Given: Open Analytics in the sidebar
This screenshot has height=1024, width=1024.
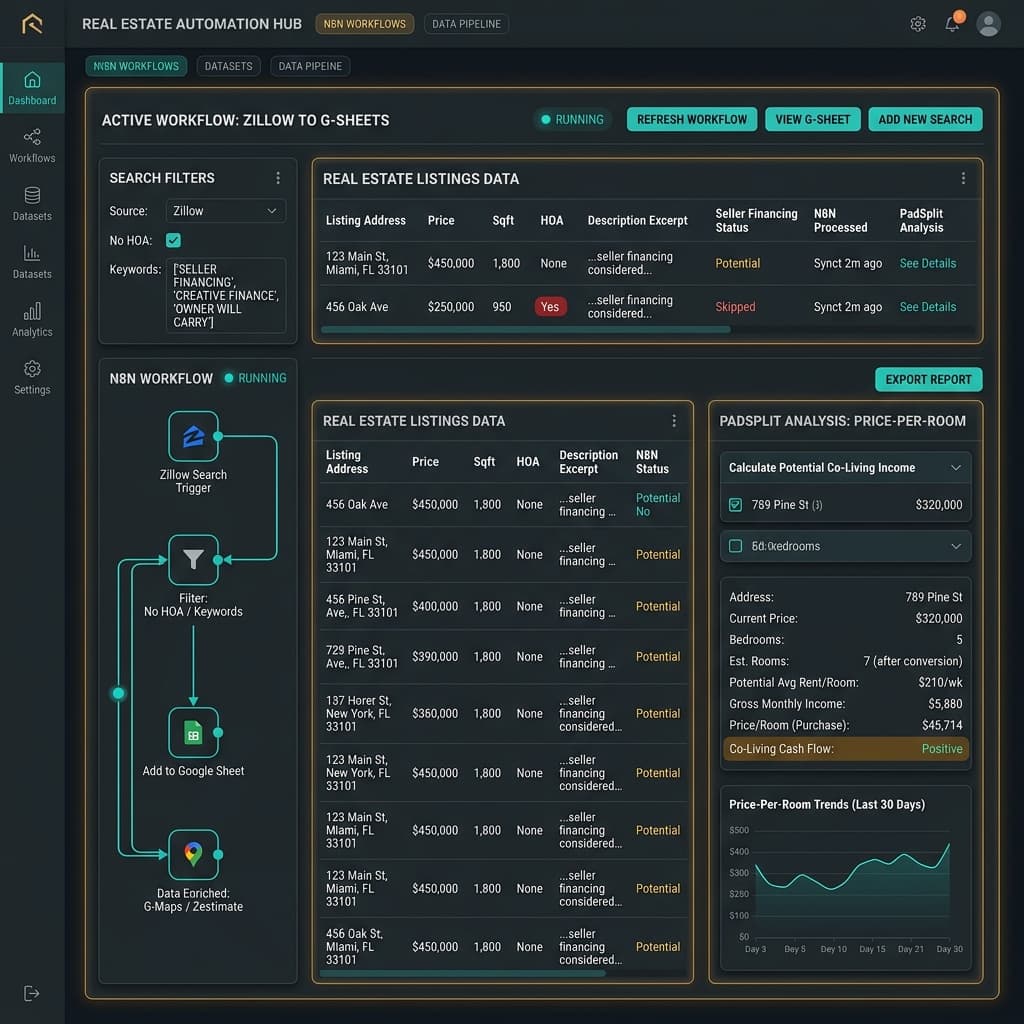Looking at the screenshot, I should [32, 319].
